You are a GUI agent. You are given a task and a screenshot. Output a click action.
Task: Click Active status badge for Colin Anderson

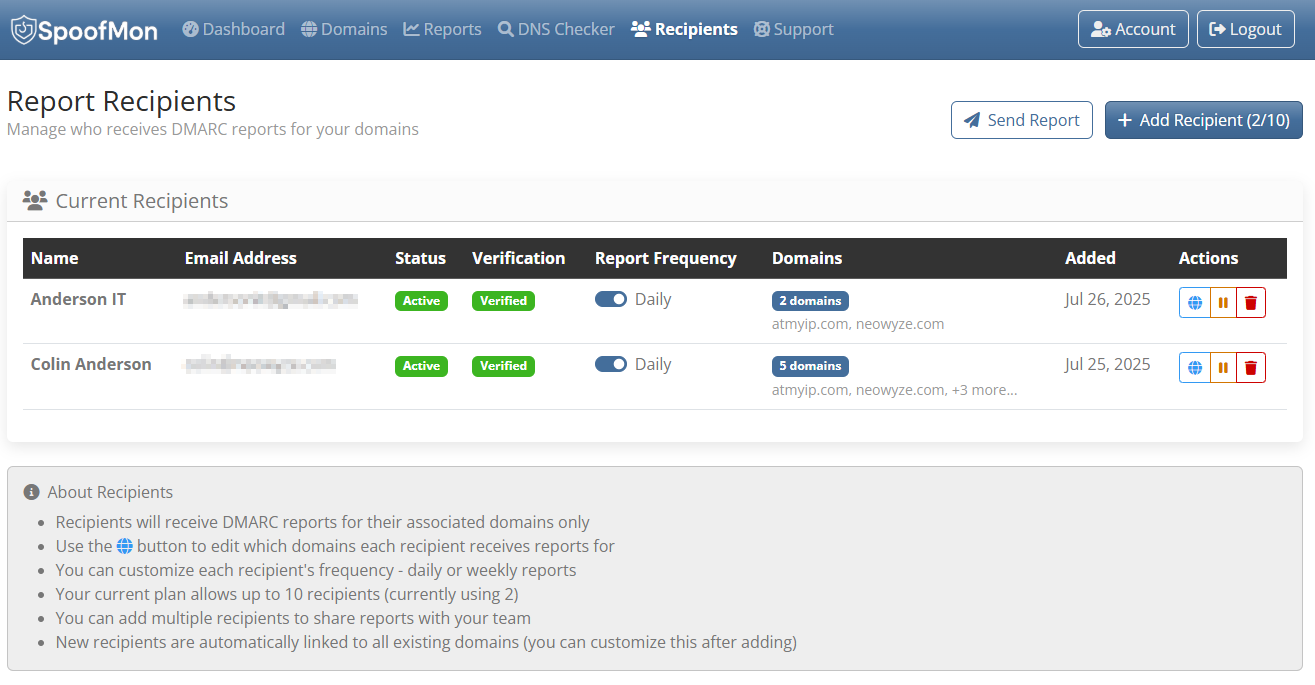pos(421,366)
